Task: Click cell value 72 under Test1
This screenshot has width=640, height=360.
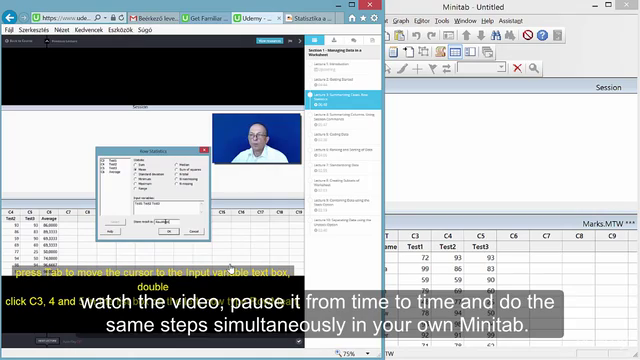Action: [x=415, y=258]
